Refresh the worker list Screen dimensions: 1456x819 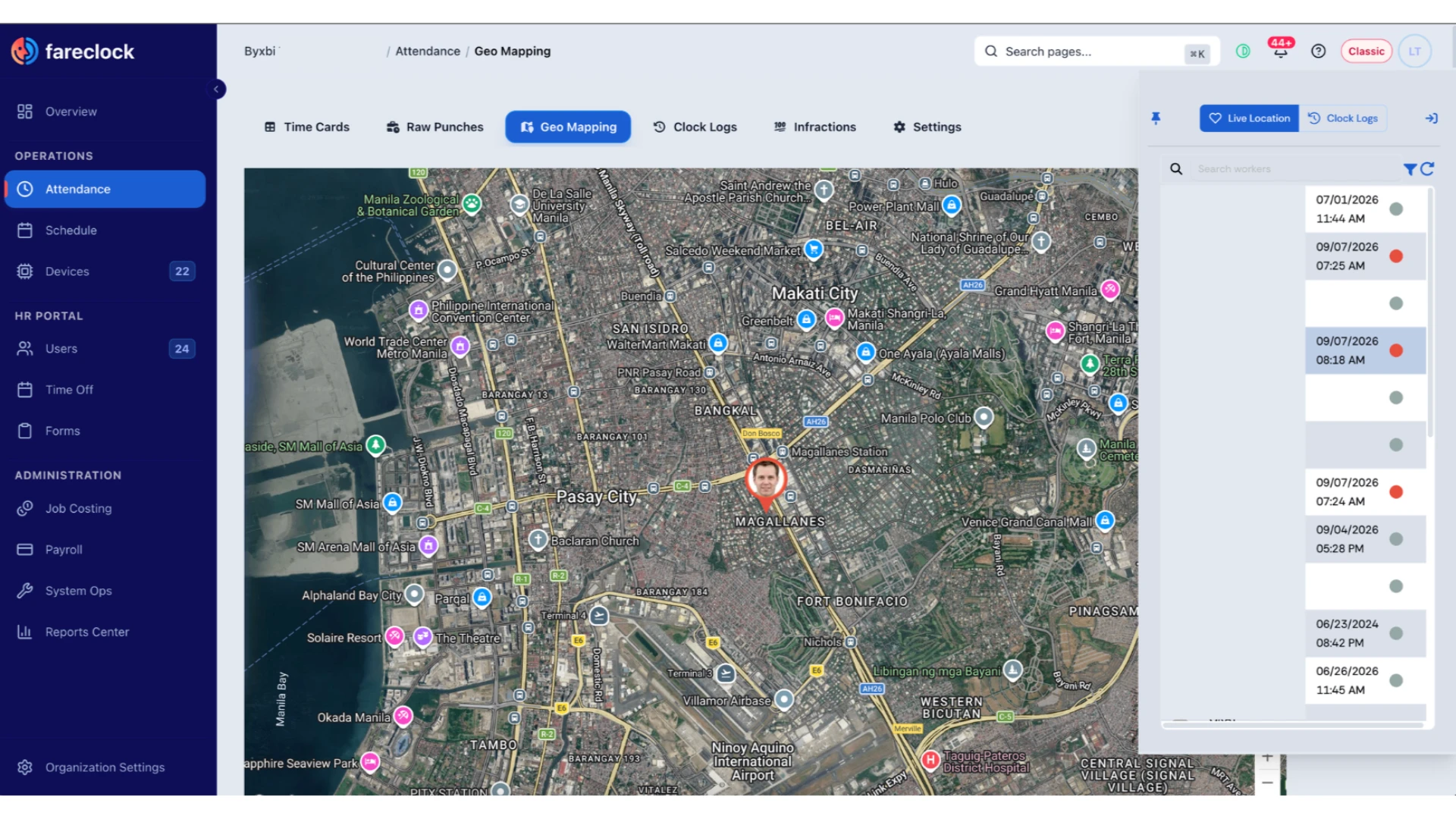pos(1427,168)
